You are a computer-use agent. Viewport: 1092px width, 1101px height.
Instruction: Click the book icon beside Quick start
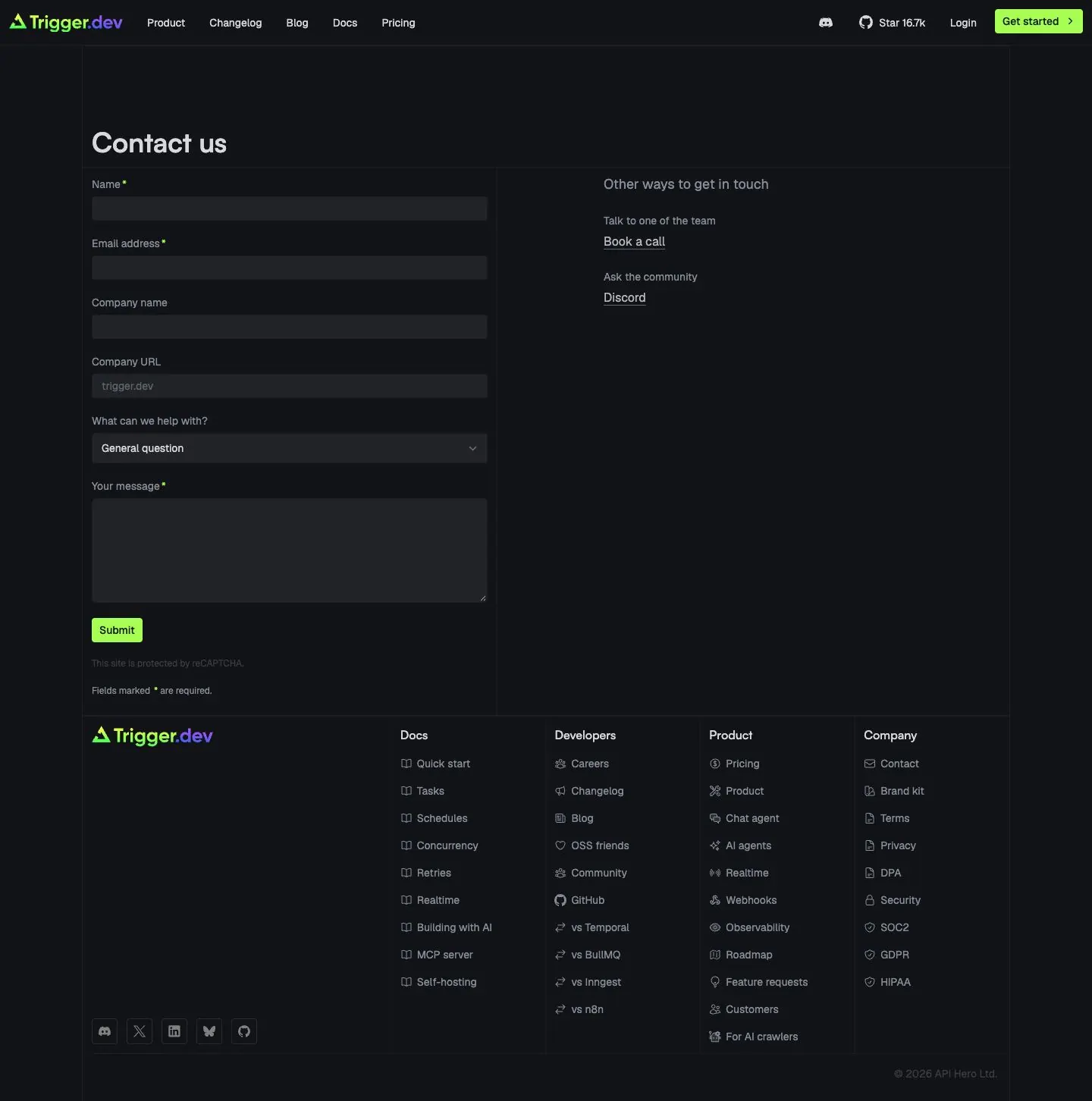pyautogui.click(x=406, y=764)
